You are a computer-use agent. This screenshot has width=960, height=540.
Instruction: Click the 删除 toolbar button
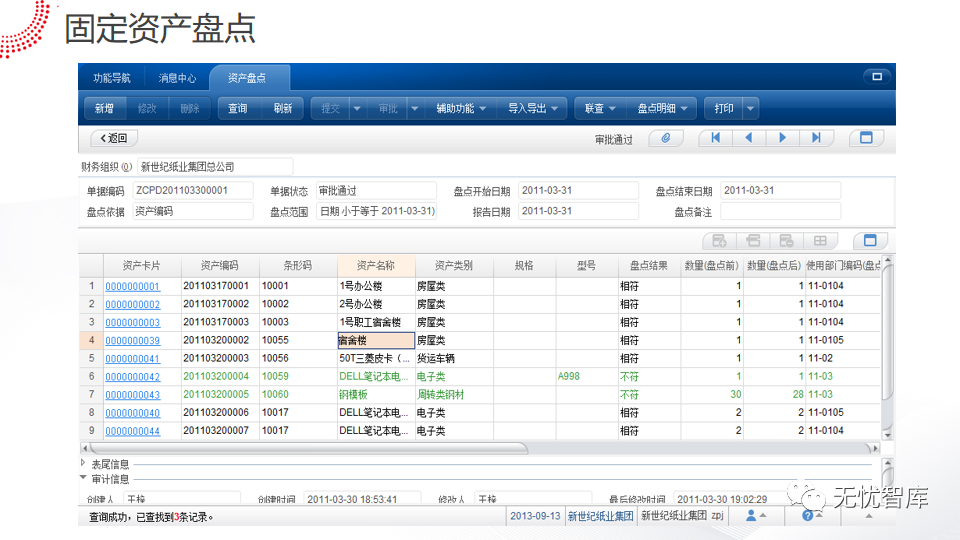tap(190, 108)
